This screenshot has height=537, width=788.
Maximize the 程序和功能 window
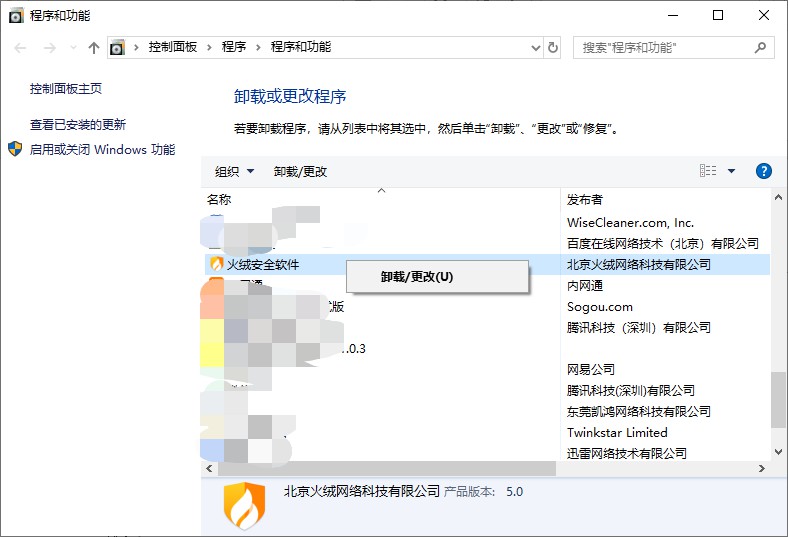pos(718,16)
